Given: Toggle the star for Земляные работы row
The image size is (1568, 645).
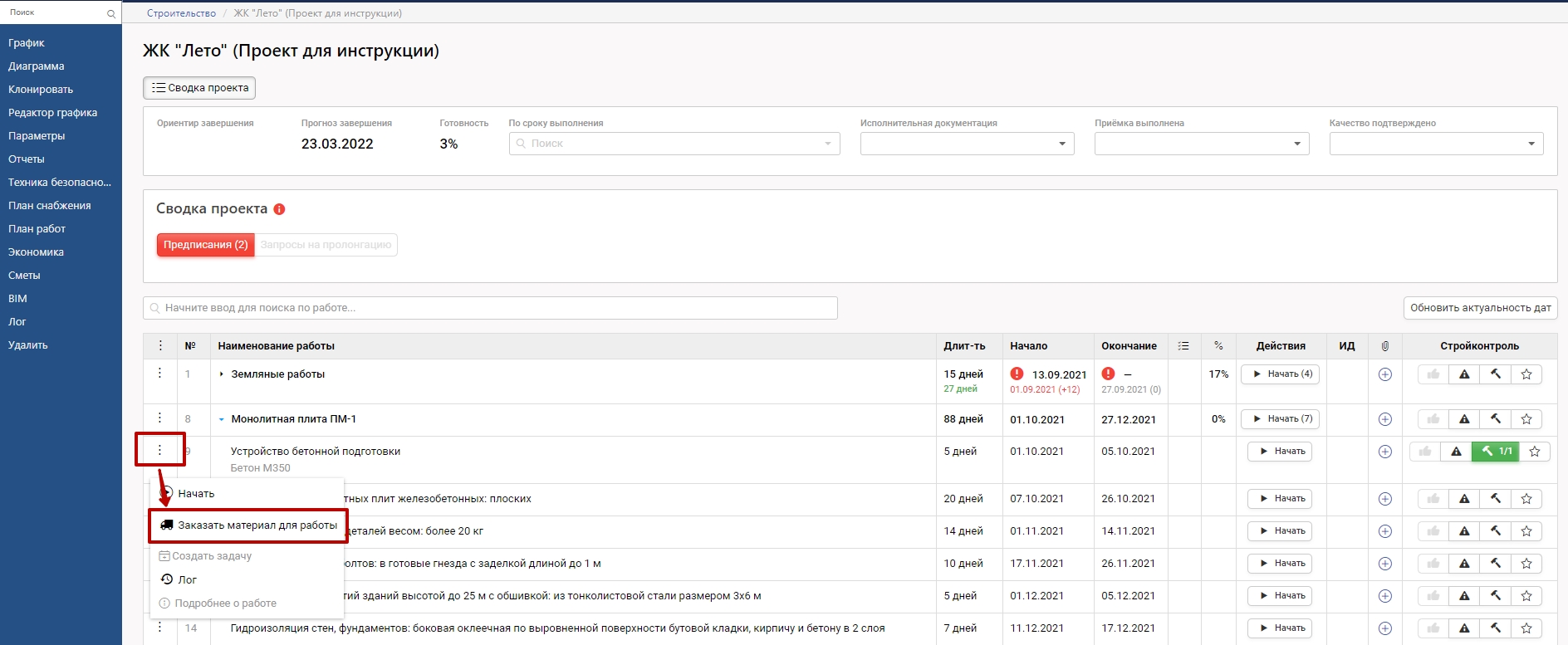Looking at the screenshot, I should click(1526, 374).
